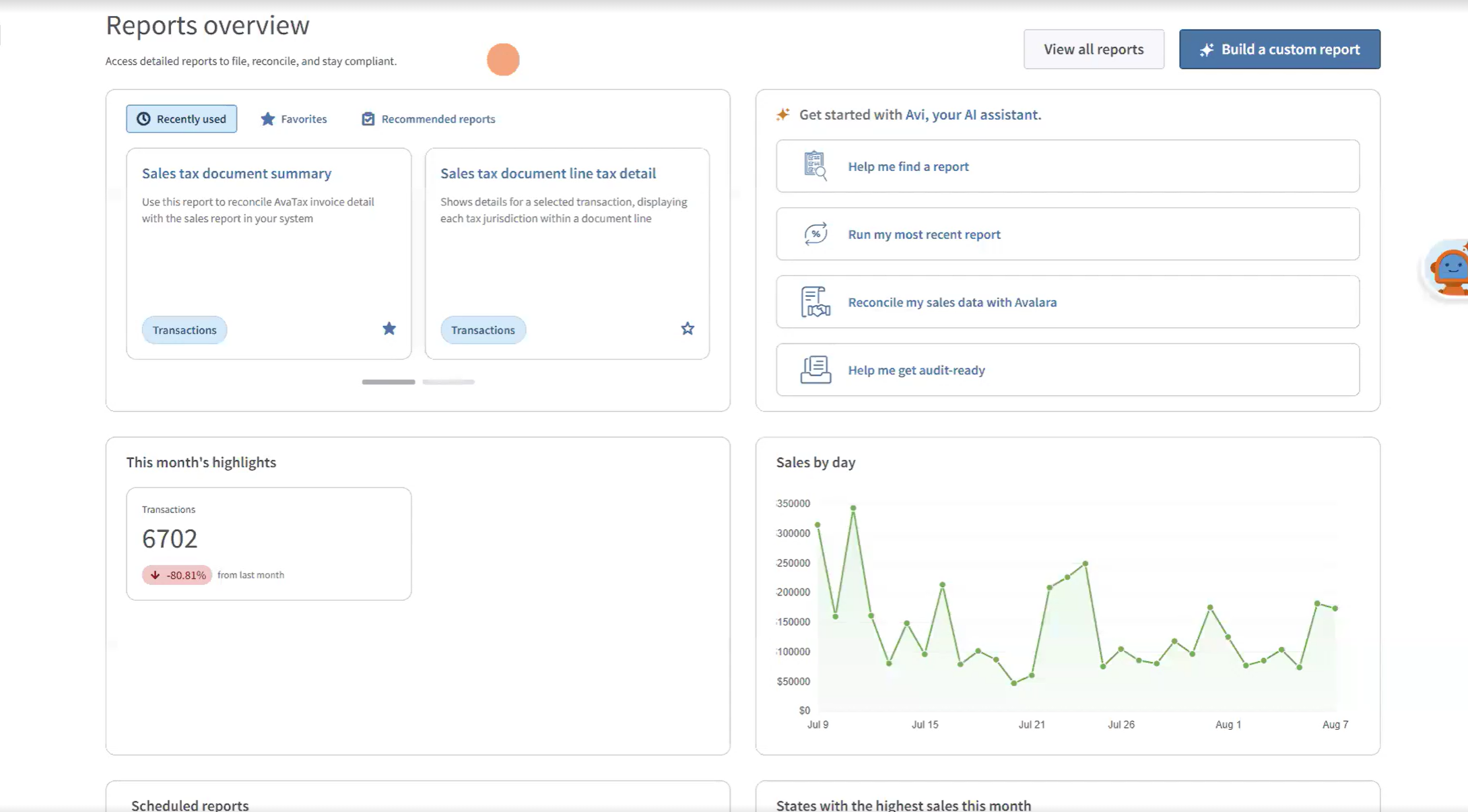Unfavorite the Sales tax document summary star
This screenshot has width=1468, height=812.
click(389, 329)
